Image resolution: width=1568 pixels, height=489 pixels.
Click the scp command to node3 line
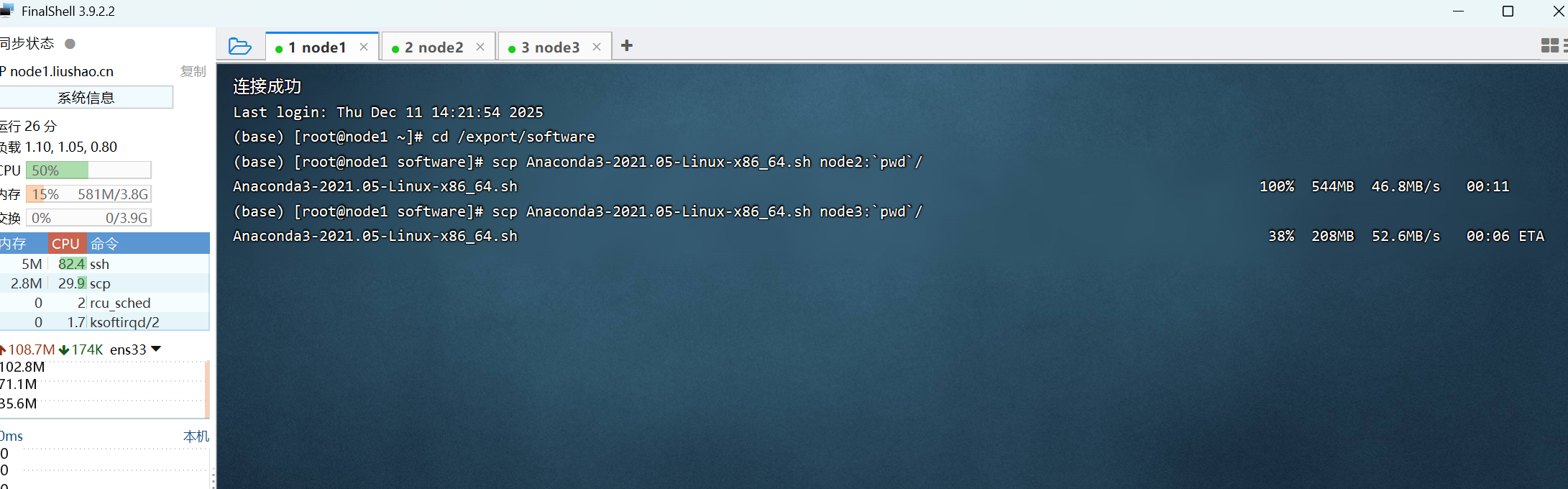point(578,211)
